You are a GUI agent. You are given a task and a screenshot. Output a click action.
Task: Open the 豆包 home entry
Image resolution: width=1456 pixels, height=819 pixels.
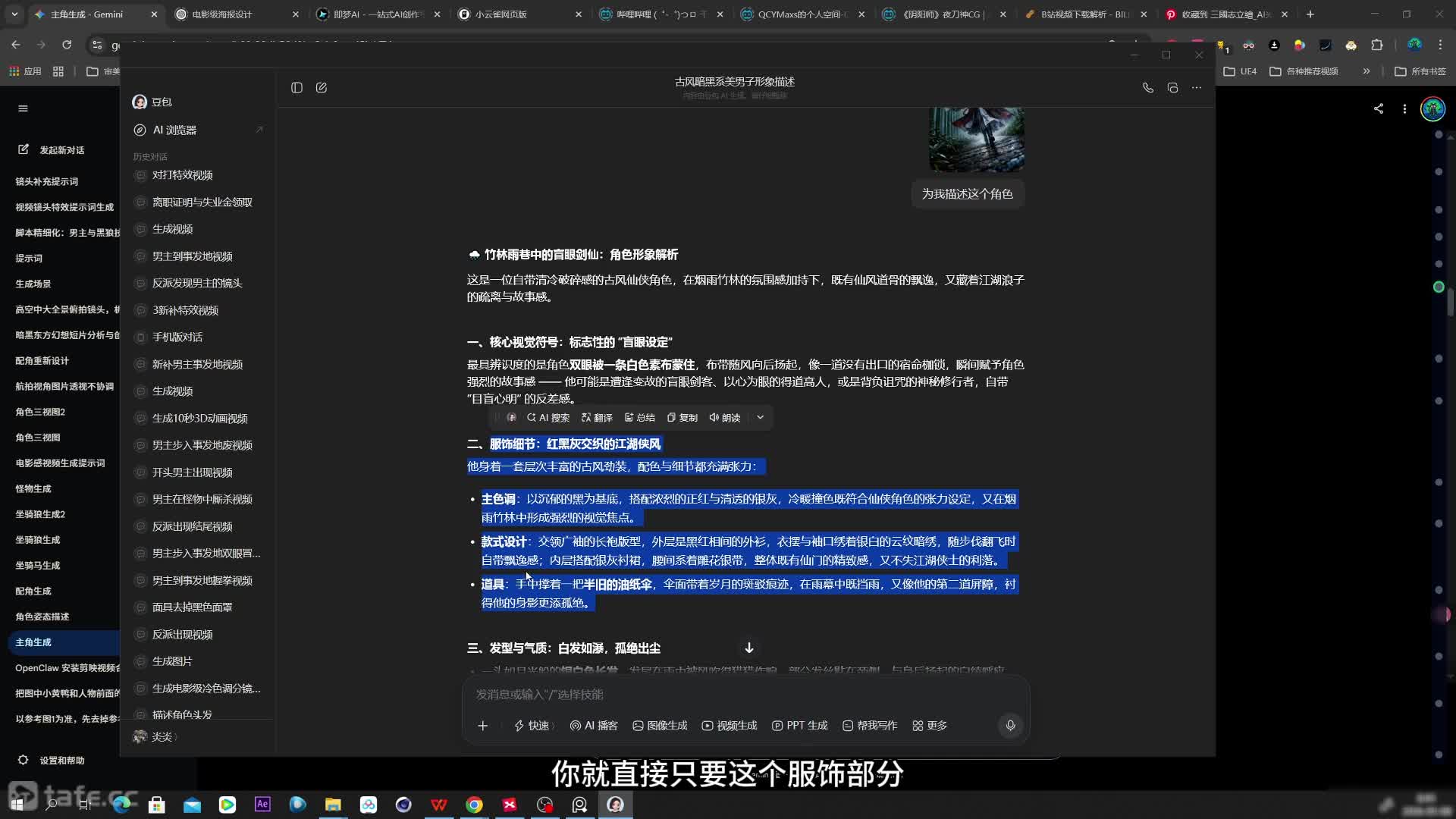click(152, 102)
